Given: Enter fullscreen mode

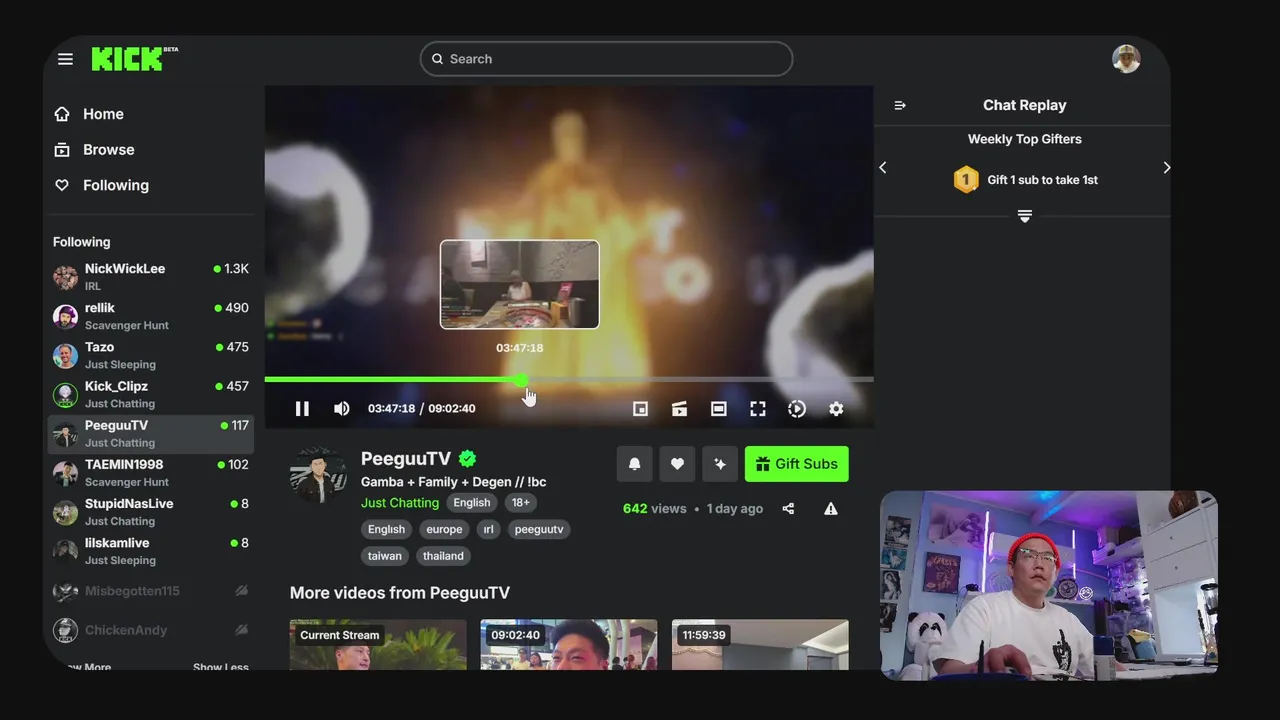Looking at the screenshot, I should tap(758, 408).
